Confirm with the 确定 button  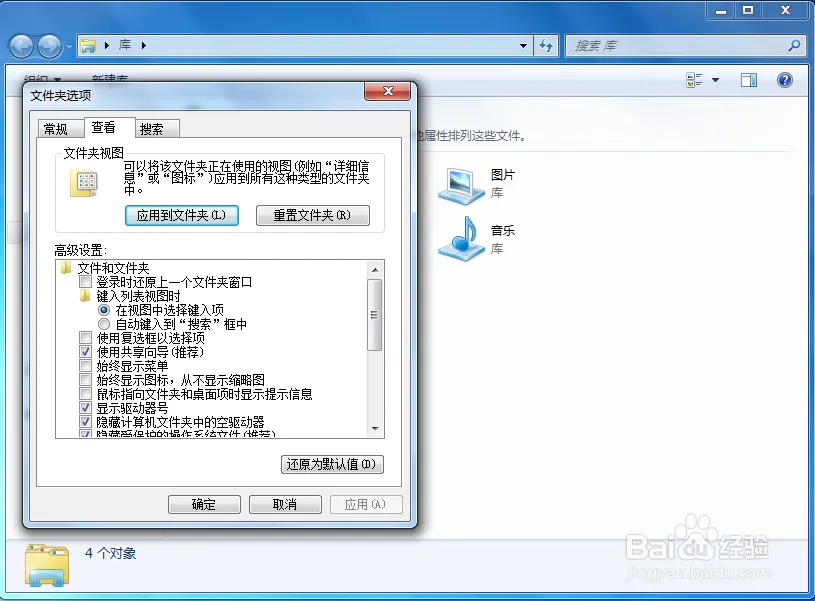click(x=204, y=504)
